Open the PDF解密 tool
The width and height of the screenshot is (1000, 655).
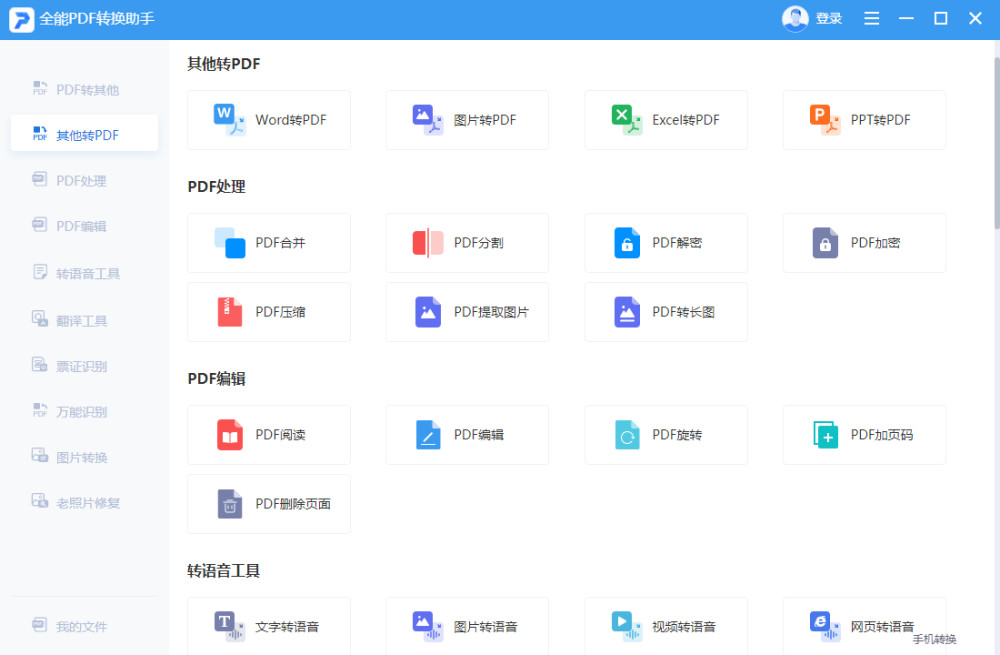pos(666,243)
